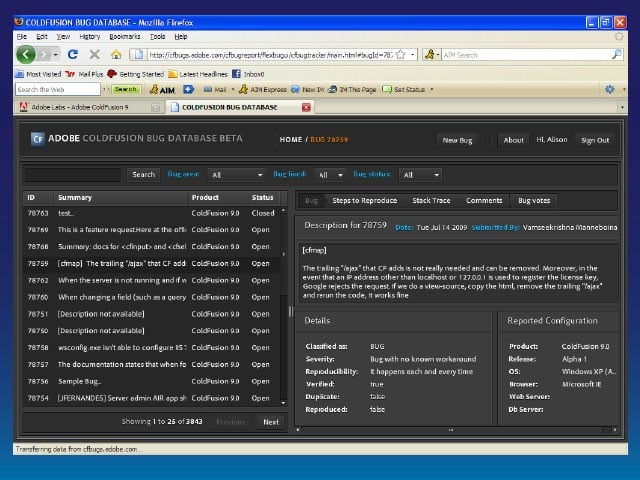Click the bug Search button

point(143,175)
